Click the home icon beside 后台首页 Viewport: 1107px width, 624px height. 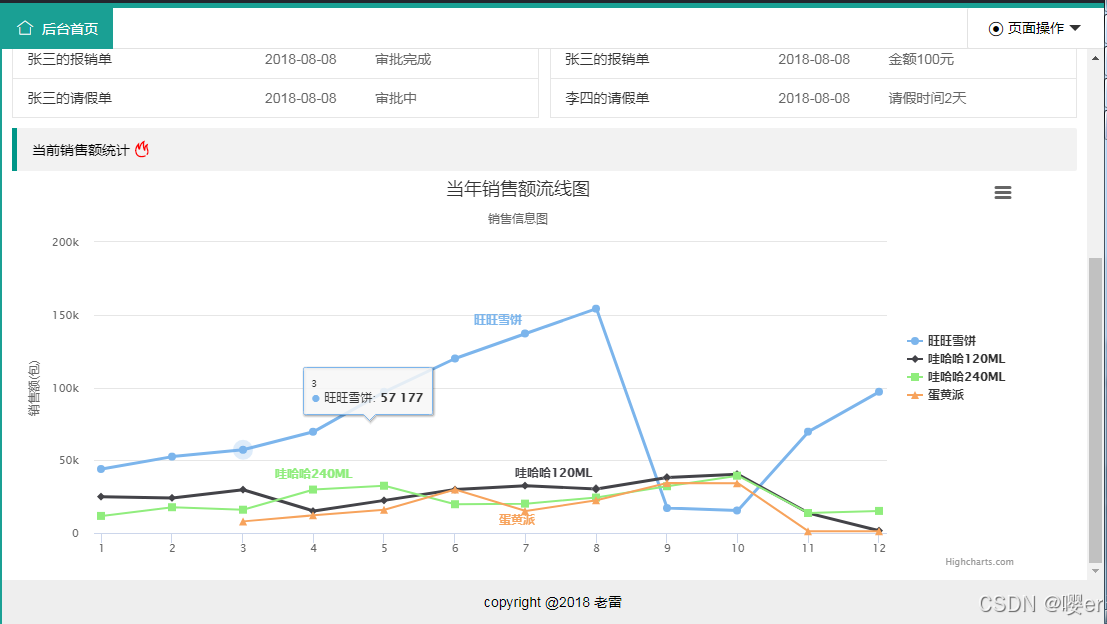coord(23,29)
